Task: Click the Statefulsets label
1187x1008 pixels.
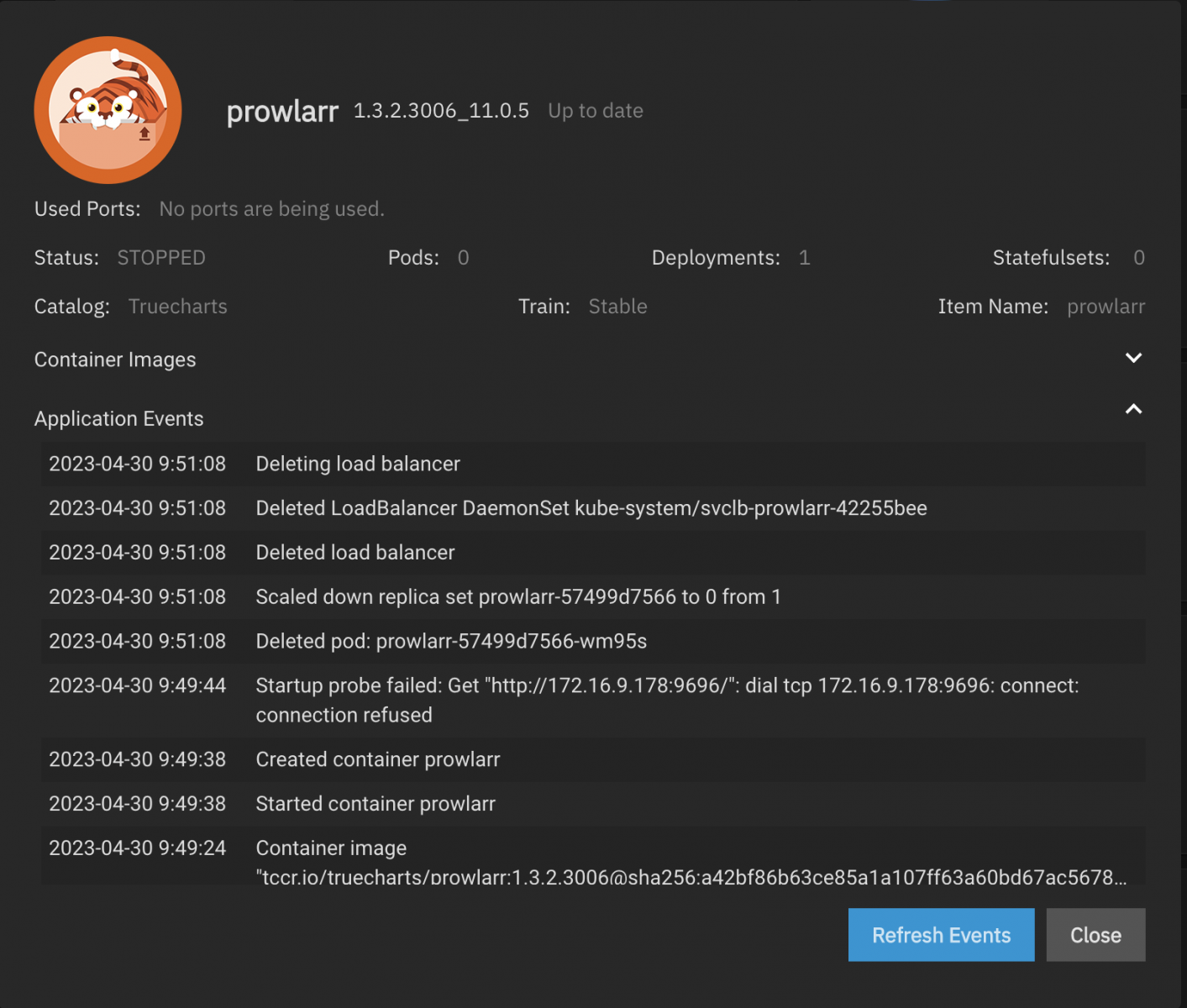Action: (x=1051, y=257)
